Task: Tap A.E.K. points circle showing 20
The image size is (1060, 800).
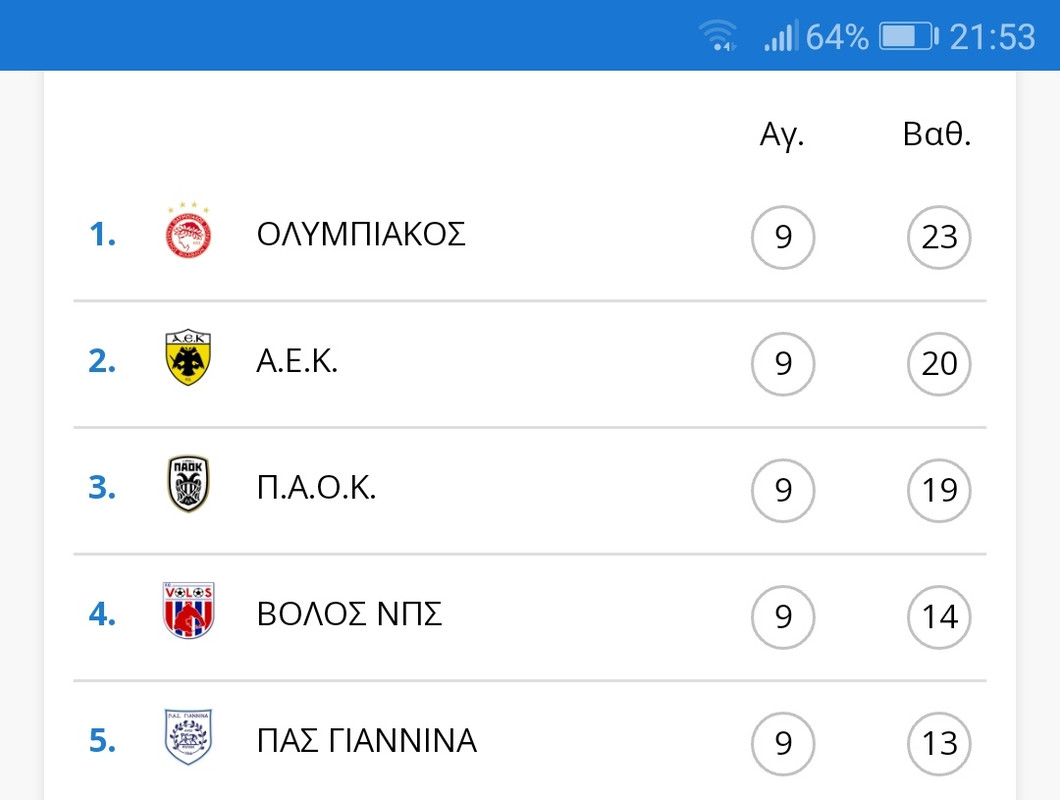Action: [939, 364]
